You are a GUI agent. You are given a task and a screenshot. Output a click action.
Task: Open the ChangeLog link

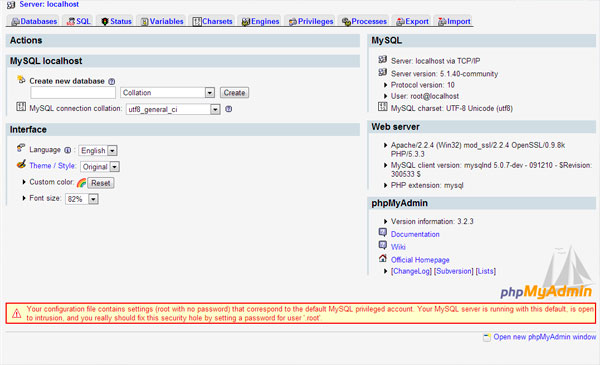pos(411,271)
